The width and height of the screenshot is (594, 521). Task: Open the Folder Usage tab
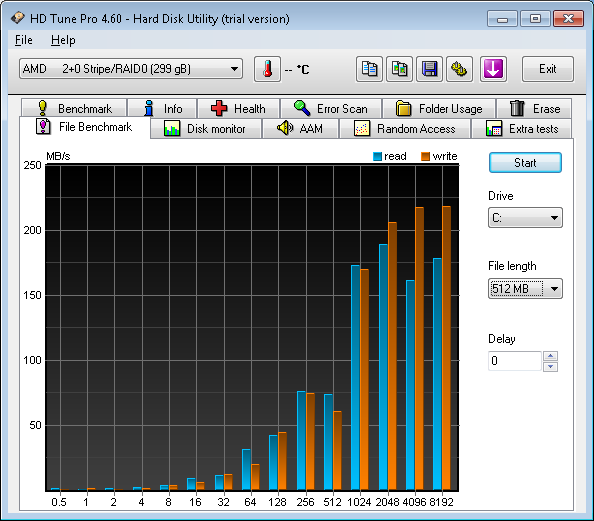(x=439, y=108)
